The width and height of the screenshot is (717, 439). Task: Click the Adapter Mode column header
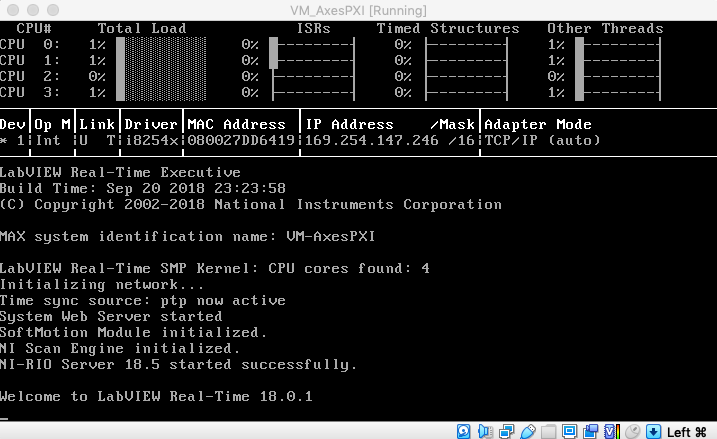(x=538, y=124)
